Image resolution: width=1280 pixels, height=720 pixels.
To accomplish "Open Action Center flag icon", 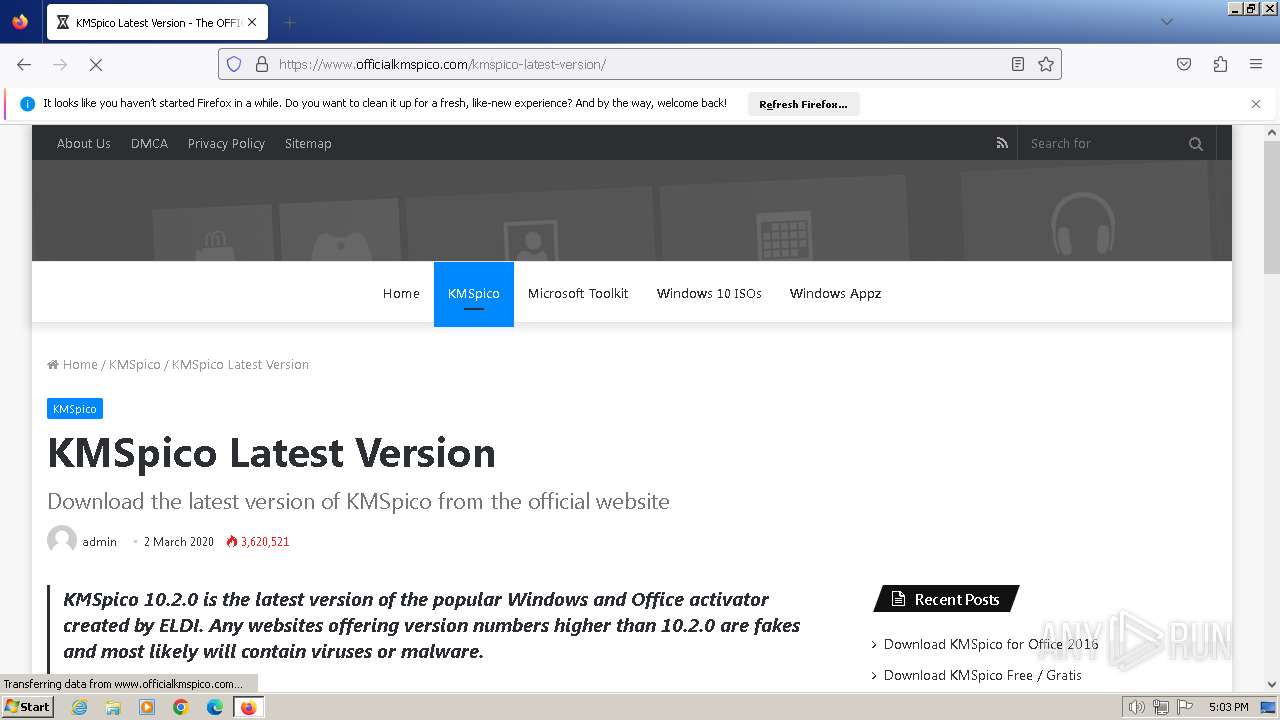I will 1185,707.
